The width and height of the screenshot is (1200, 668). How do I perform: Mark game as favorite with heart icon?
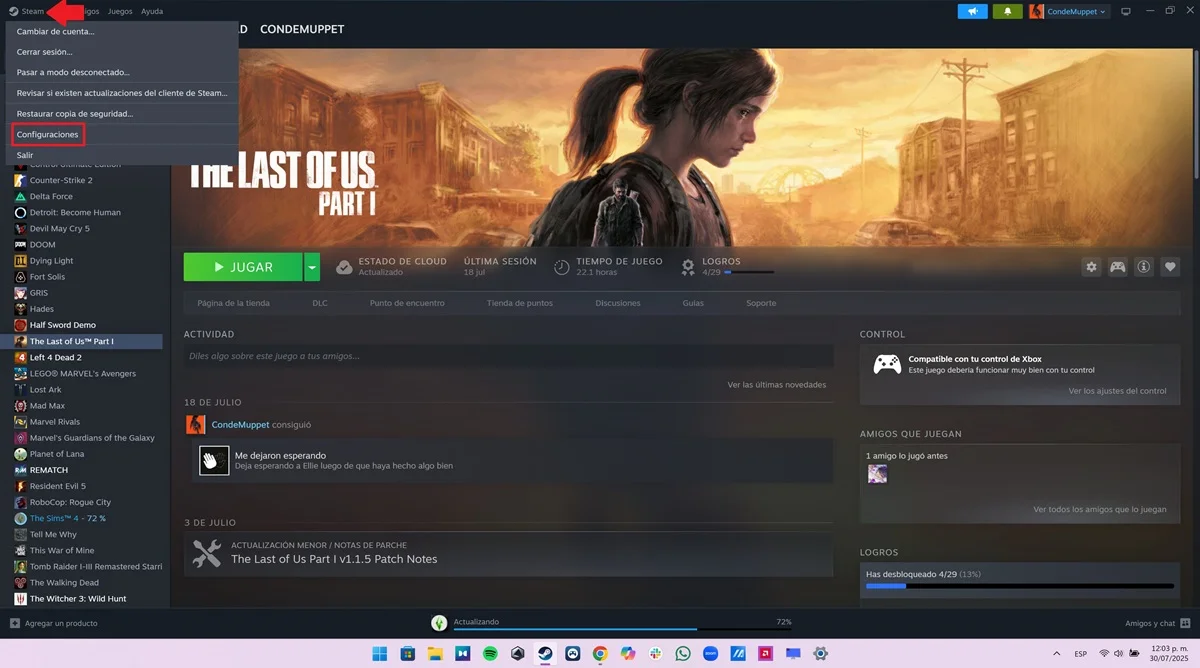1170,267
